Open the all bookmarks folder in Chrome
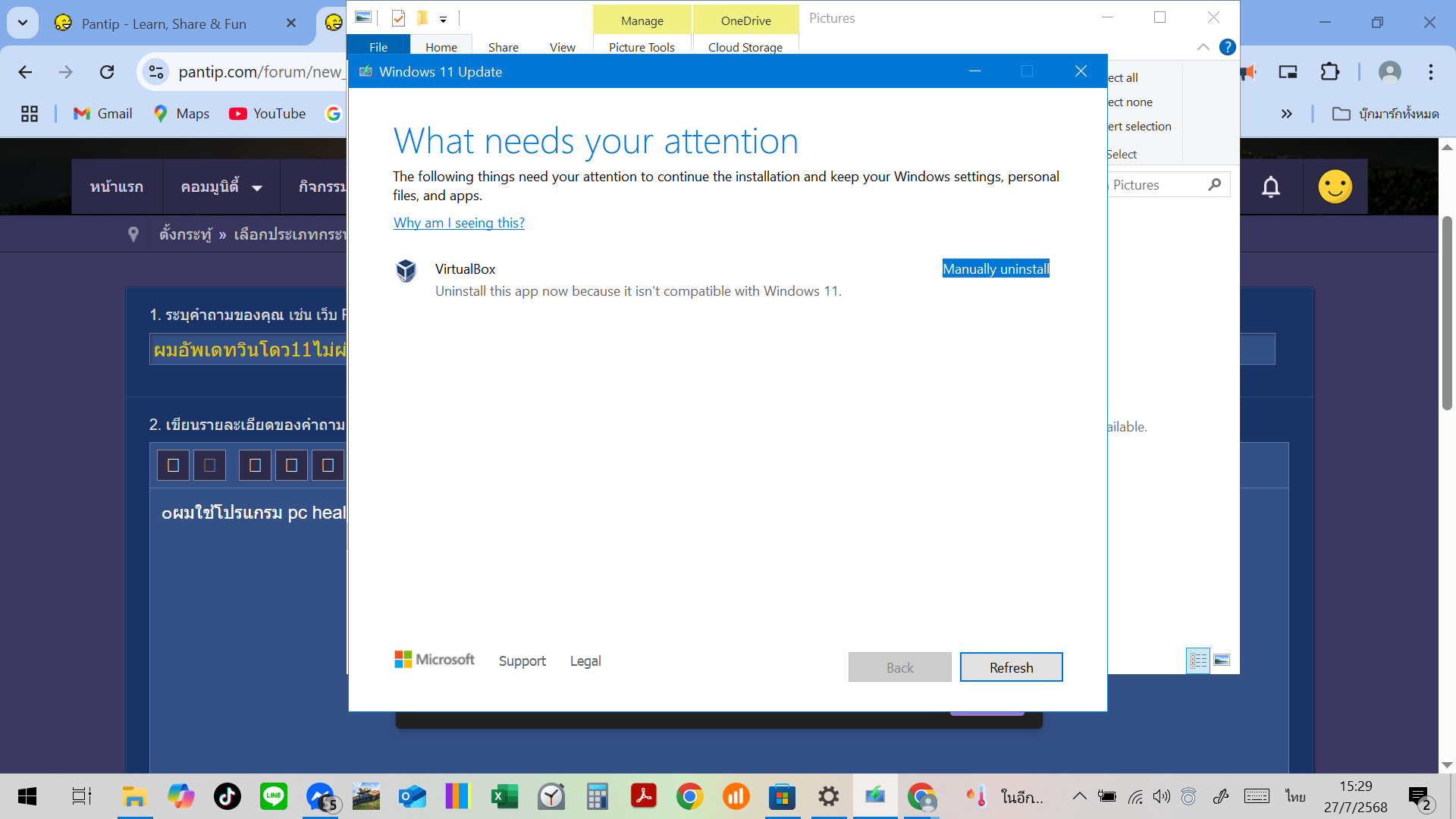The height and width of the screenshot is (819, 1456). pyautogui.click(x=1385, y=114)
